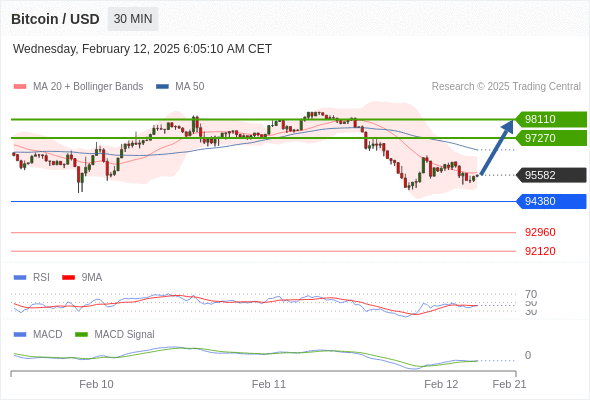Click the Feb 11 date axis label
The height and width of the screenshot is (400, 590).
pyautogui.click(x=269, y=384)
